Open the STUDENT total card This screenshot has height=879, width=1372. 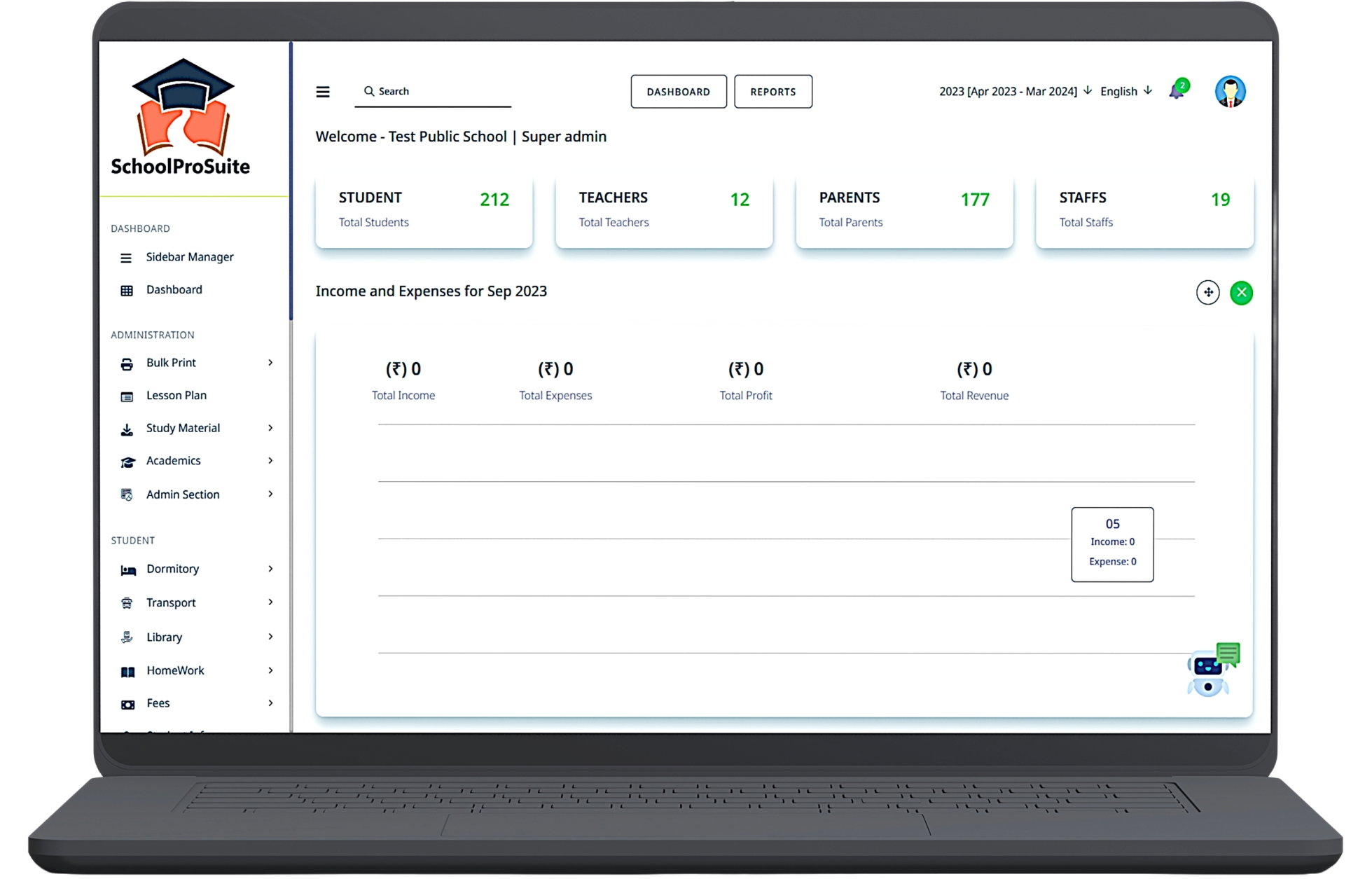[424, 210]
